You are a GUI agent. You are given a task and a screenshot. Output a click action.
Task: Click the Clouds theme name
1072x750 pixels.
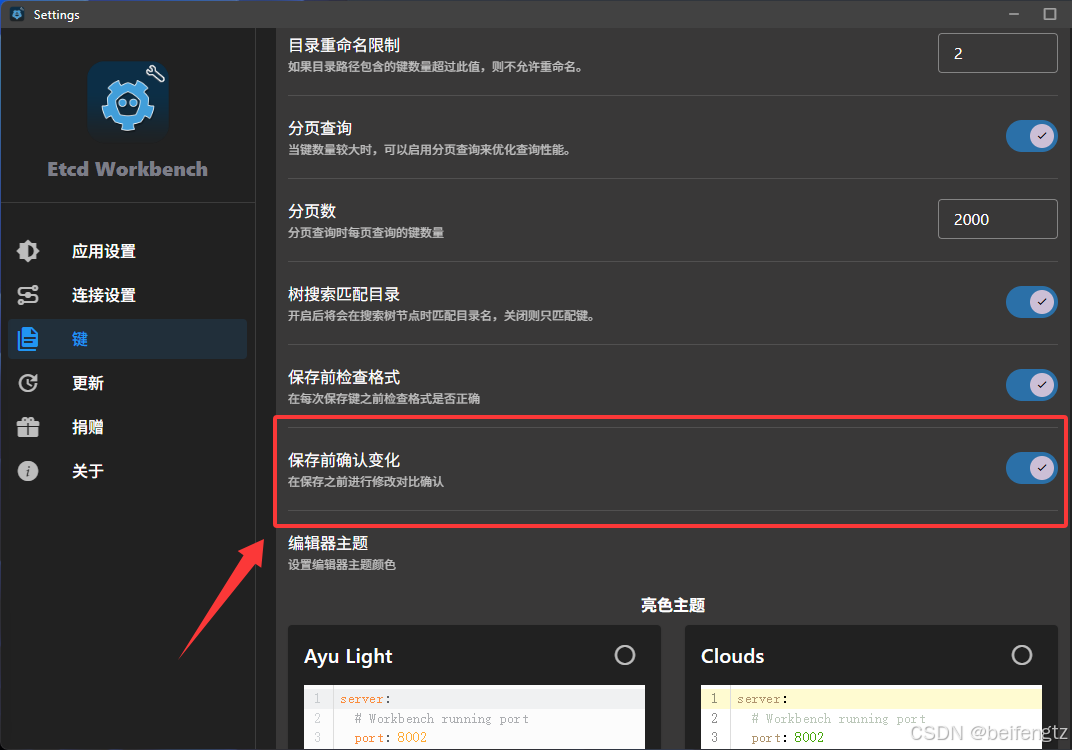(732, 656)
